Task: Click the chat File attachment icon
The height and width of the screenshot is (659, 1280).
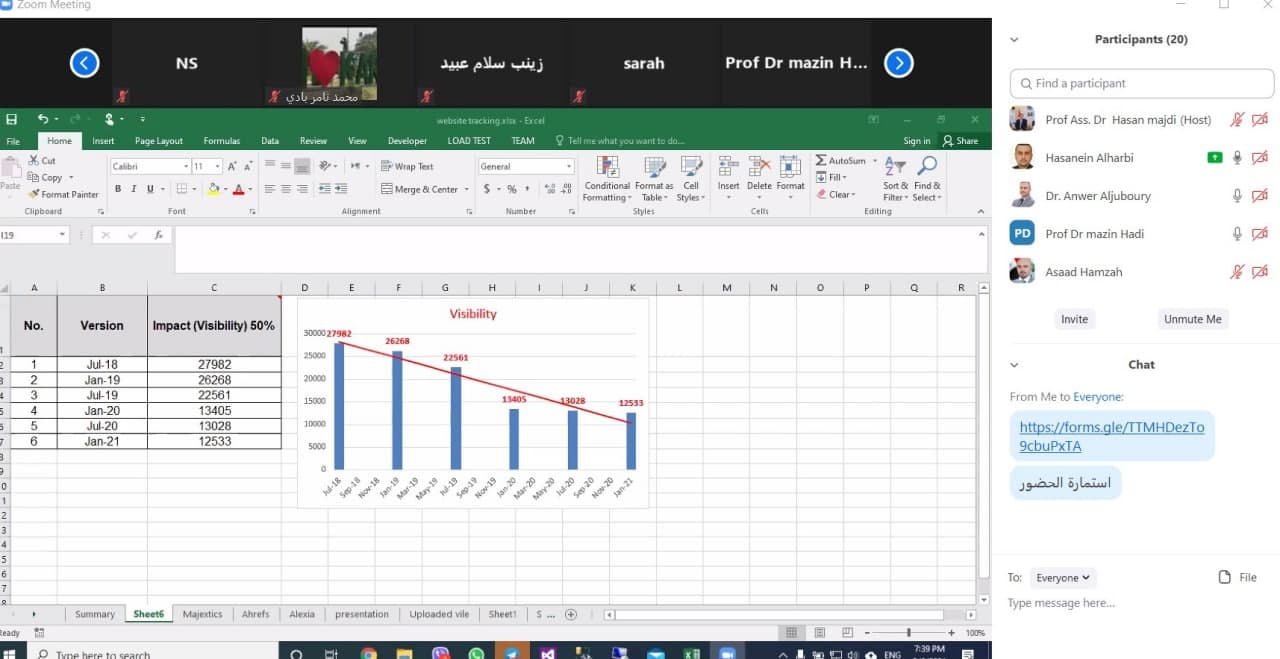Action: click(x=1225, y=577)
